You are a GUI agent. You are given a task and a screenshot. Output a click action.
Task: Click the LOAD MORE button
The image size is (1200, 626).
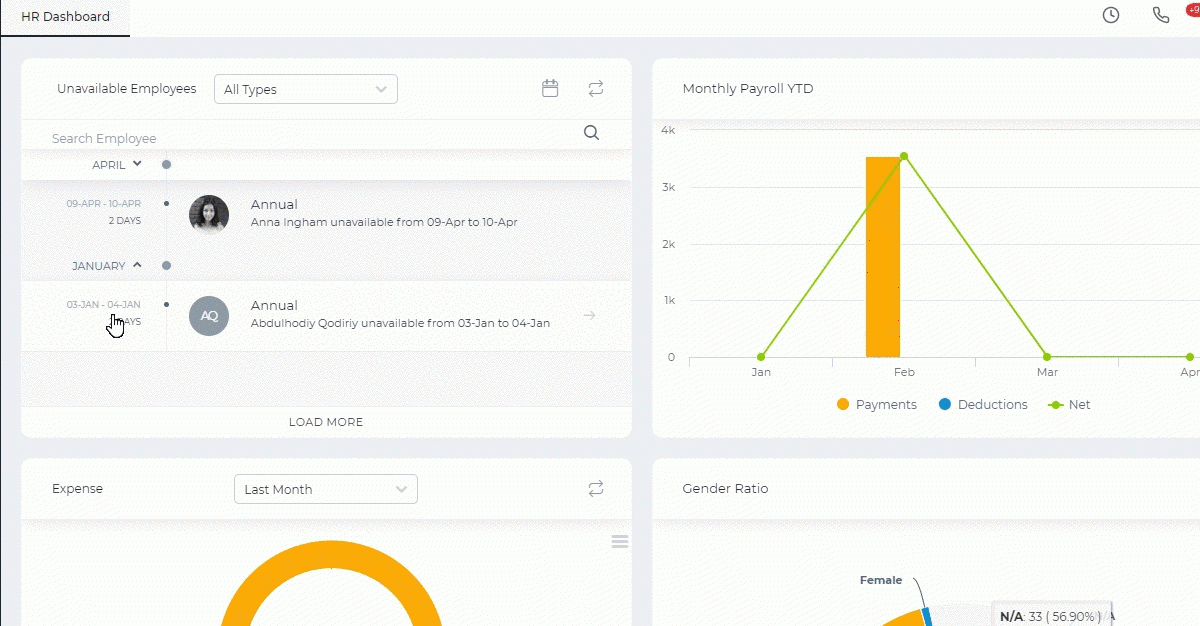pyautogui.click(x=326, y=422)
